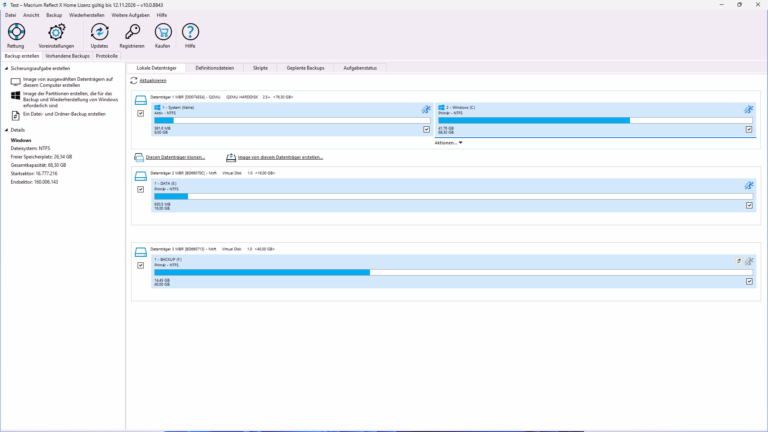Click Ein Datei- und Ordner-Backup erstellen
The height and width of the screenshot is (432, 768).
(x=64, y=114)
